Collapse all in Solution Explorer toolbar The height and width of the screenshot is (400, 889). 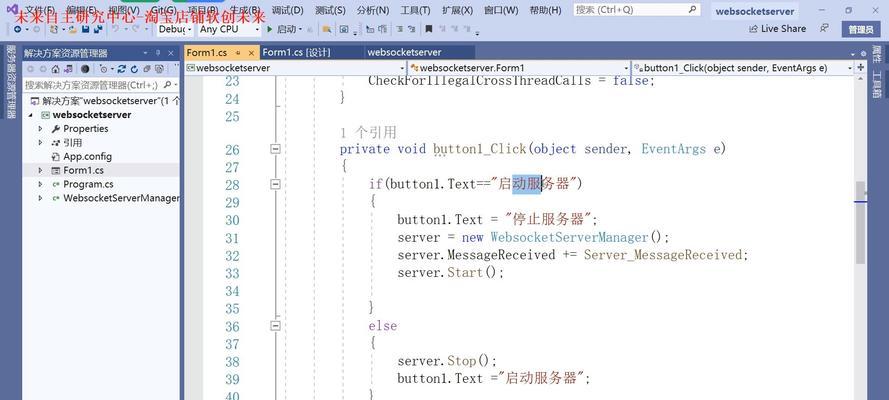coord(147,69)
